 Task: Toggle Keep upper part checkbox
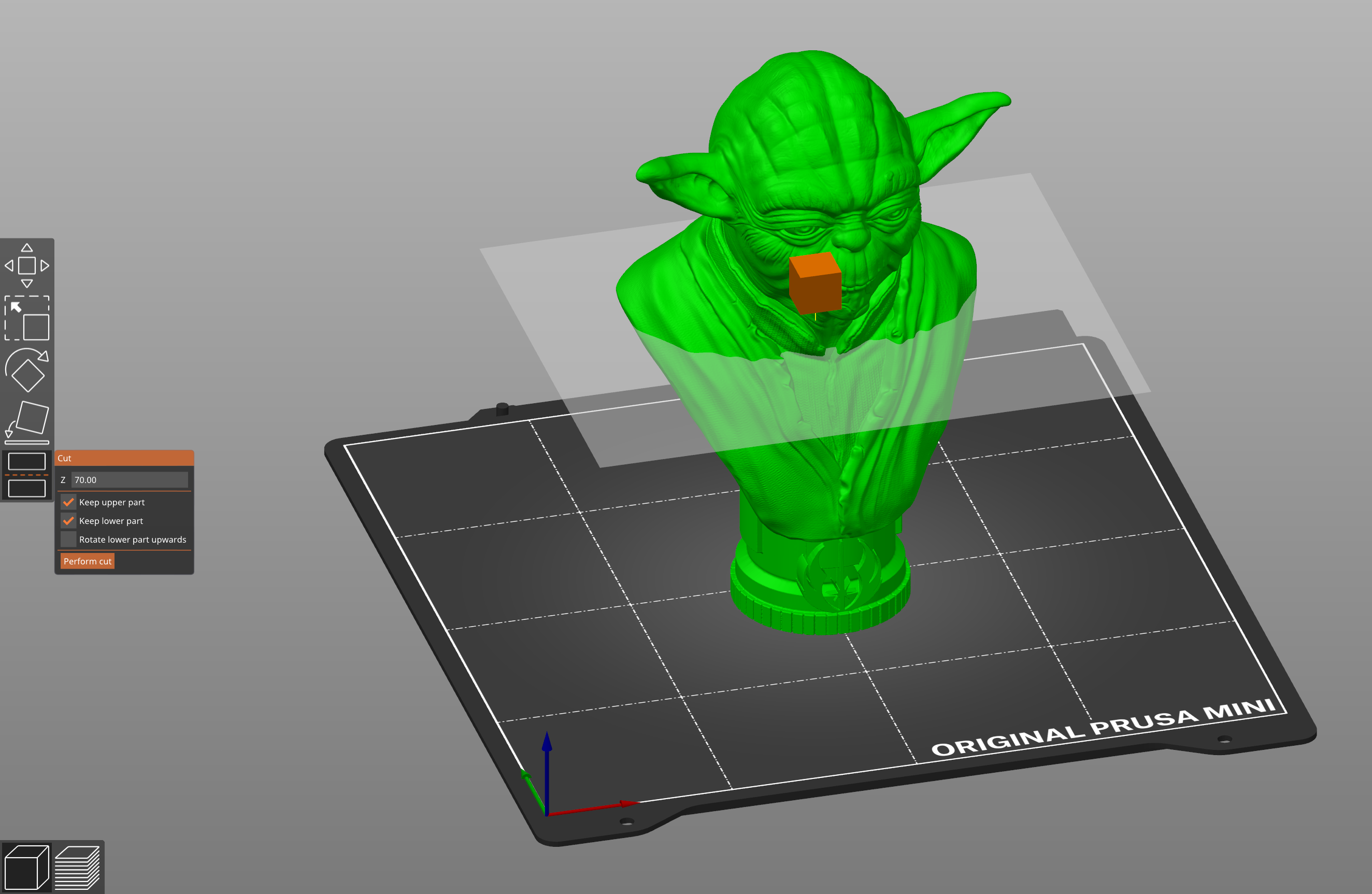point(68,502)
